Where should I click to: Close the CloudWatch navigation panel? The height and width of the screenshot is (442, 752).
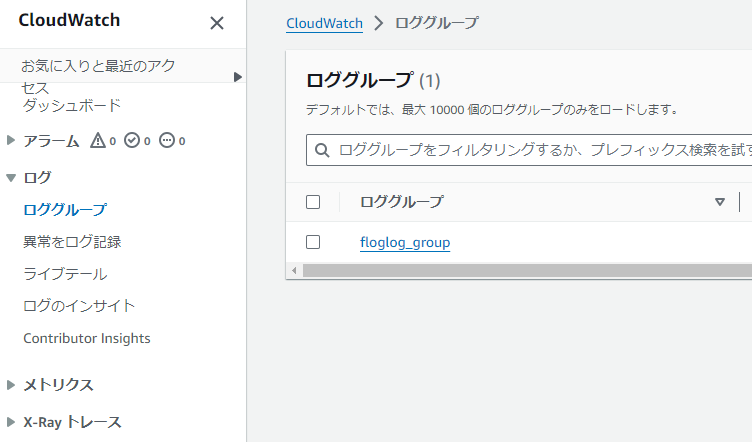pos(217,23)
